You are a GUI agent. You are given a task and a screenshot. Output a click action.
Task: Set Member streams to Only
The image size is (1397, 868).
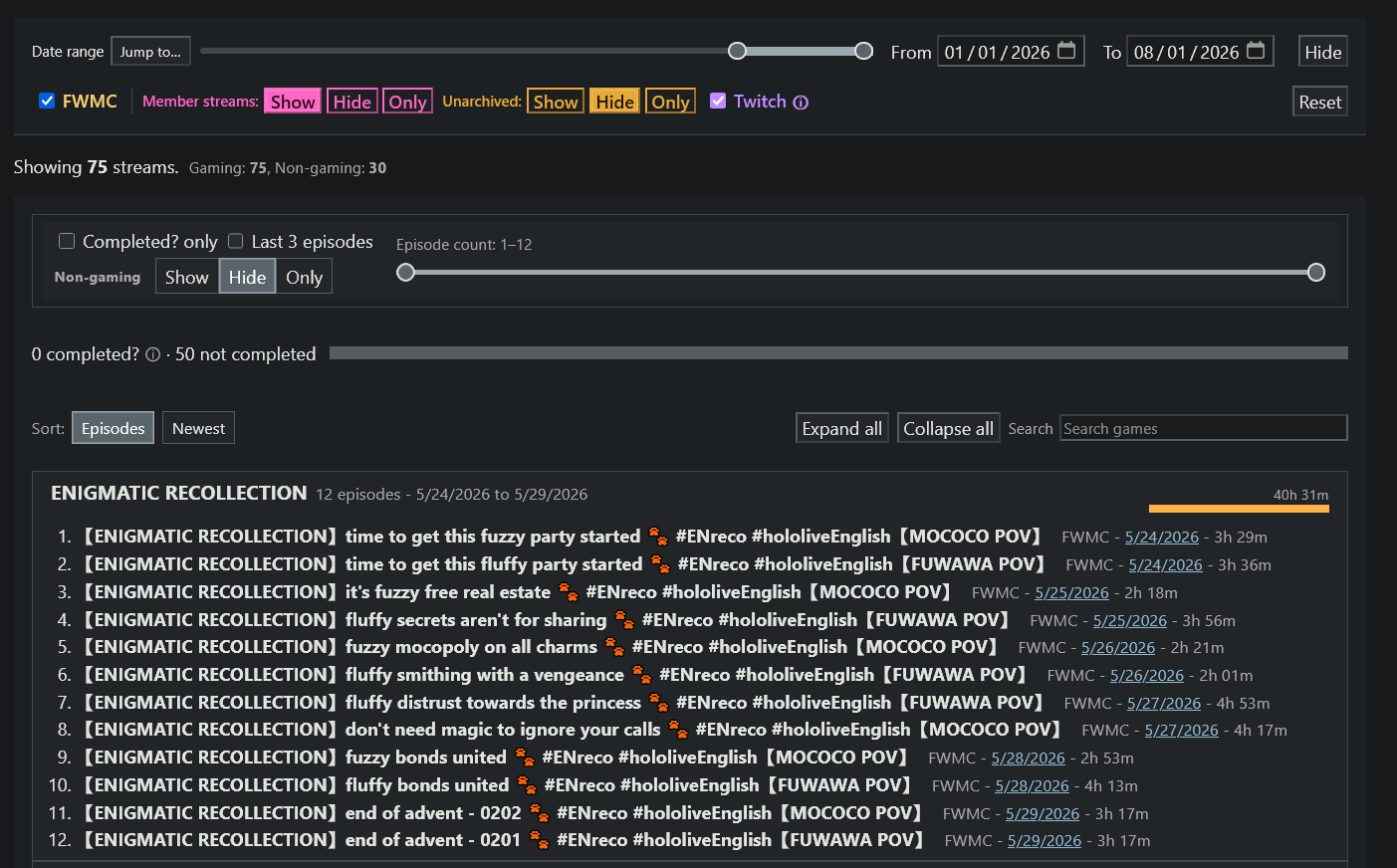(x=407, y=102)
